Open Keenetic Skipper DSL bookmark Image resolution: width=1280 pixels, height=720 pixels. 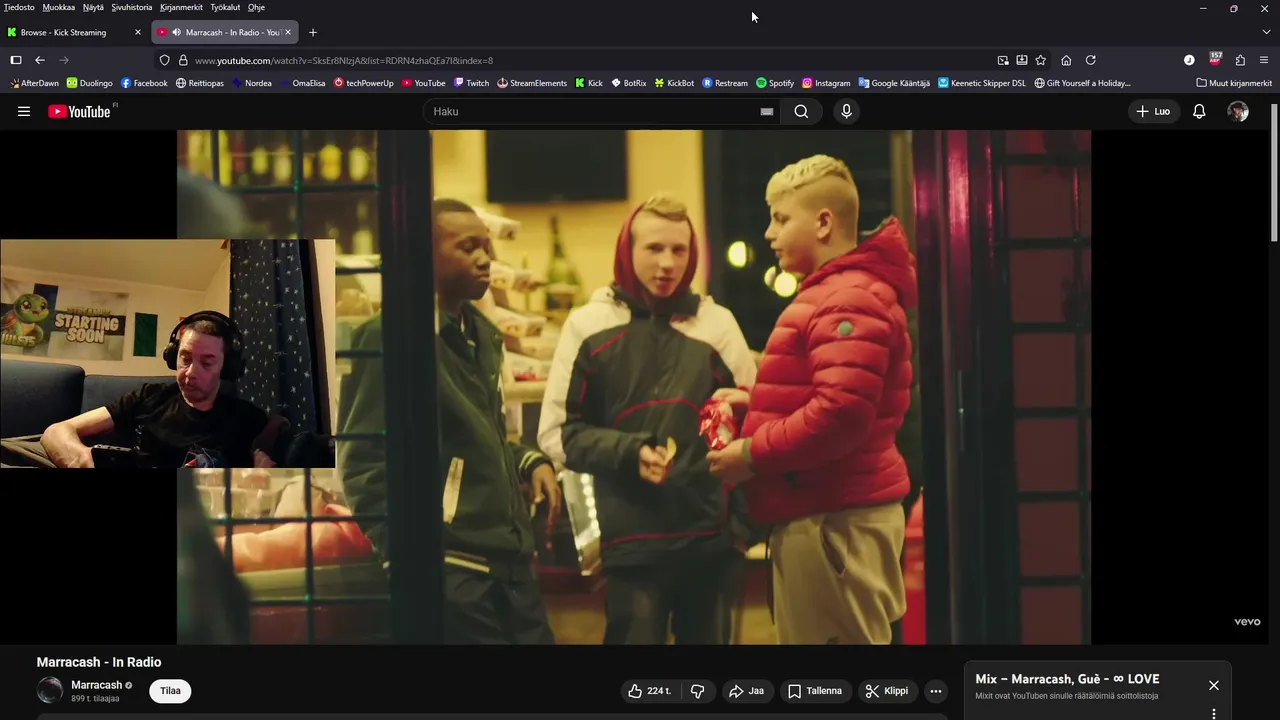click(982, 83)
